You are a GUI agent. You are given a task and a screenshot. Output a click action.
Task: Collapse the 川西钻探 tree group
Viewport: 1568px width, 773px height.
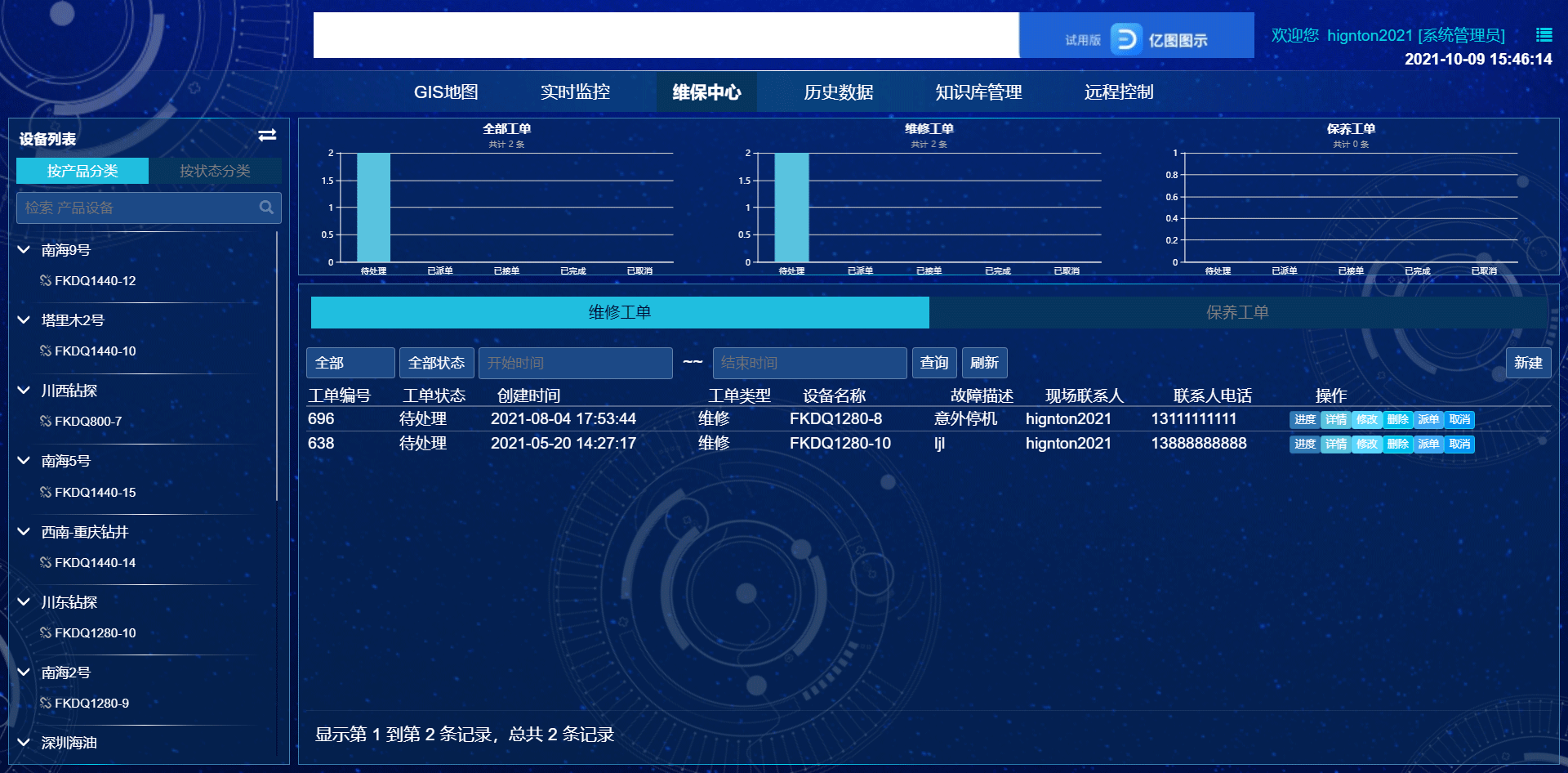point(24,391)
